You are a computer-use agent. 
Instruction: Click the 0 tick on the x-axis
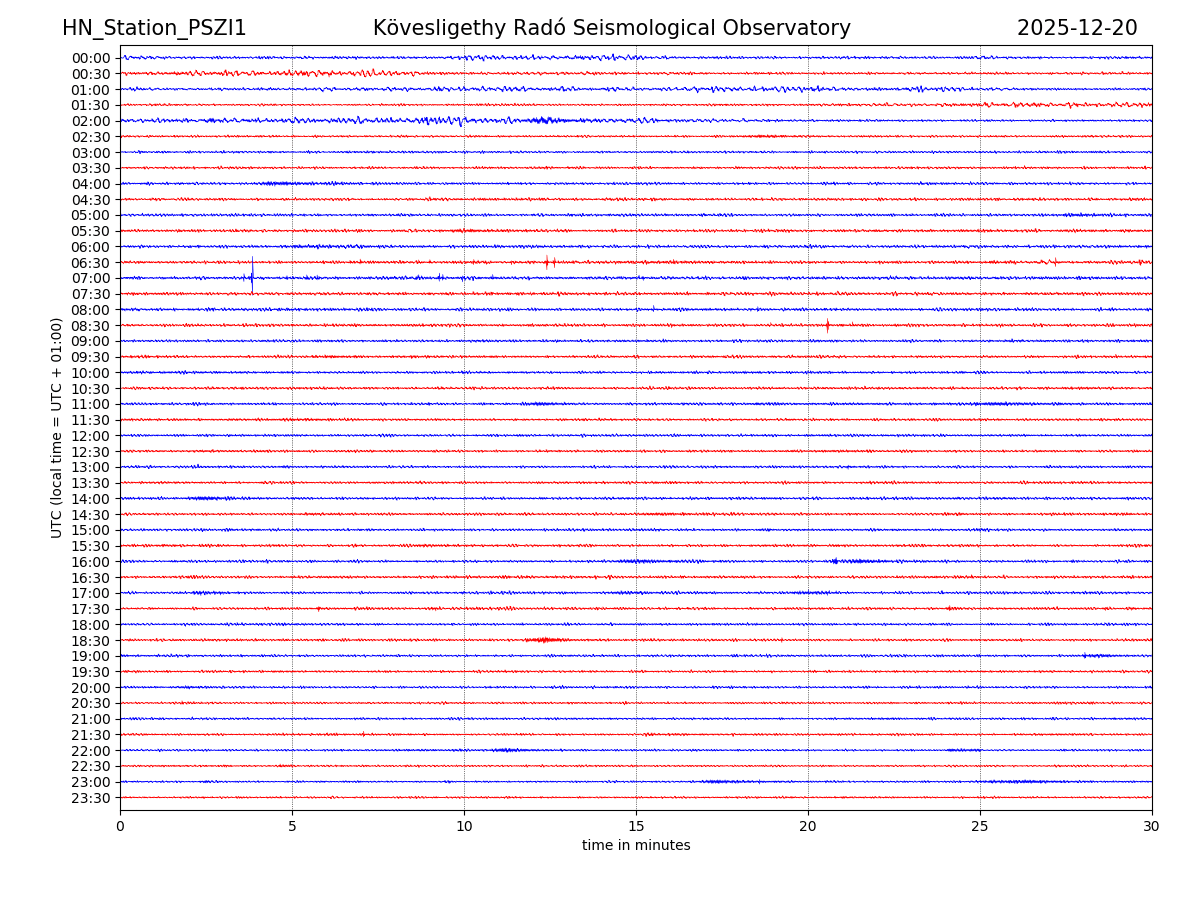[120, 826]
